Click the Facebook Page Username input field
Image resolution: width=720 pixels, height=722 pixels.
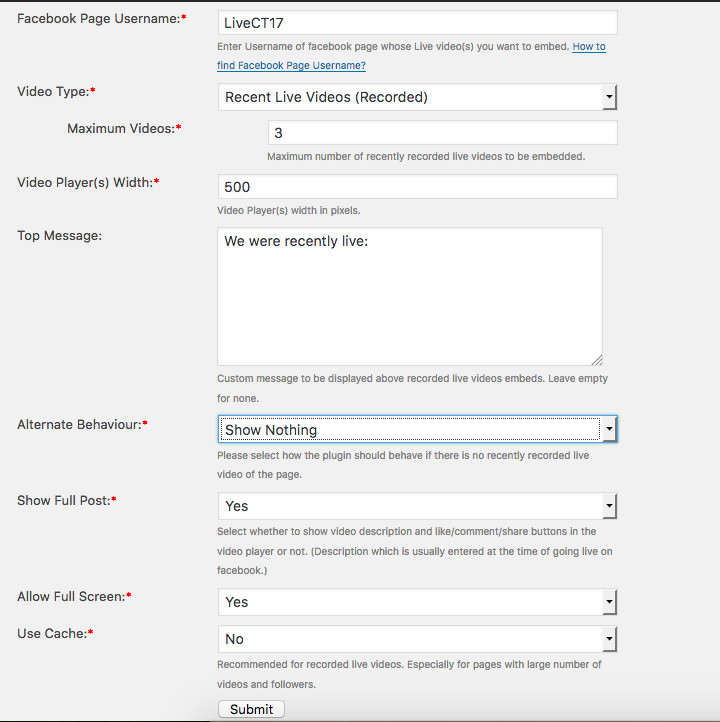coord(417,23)
